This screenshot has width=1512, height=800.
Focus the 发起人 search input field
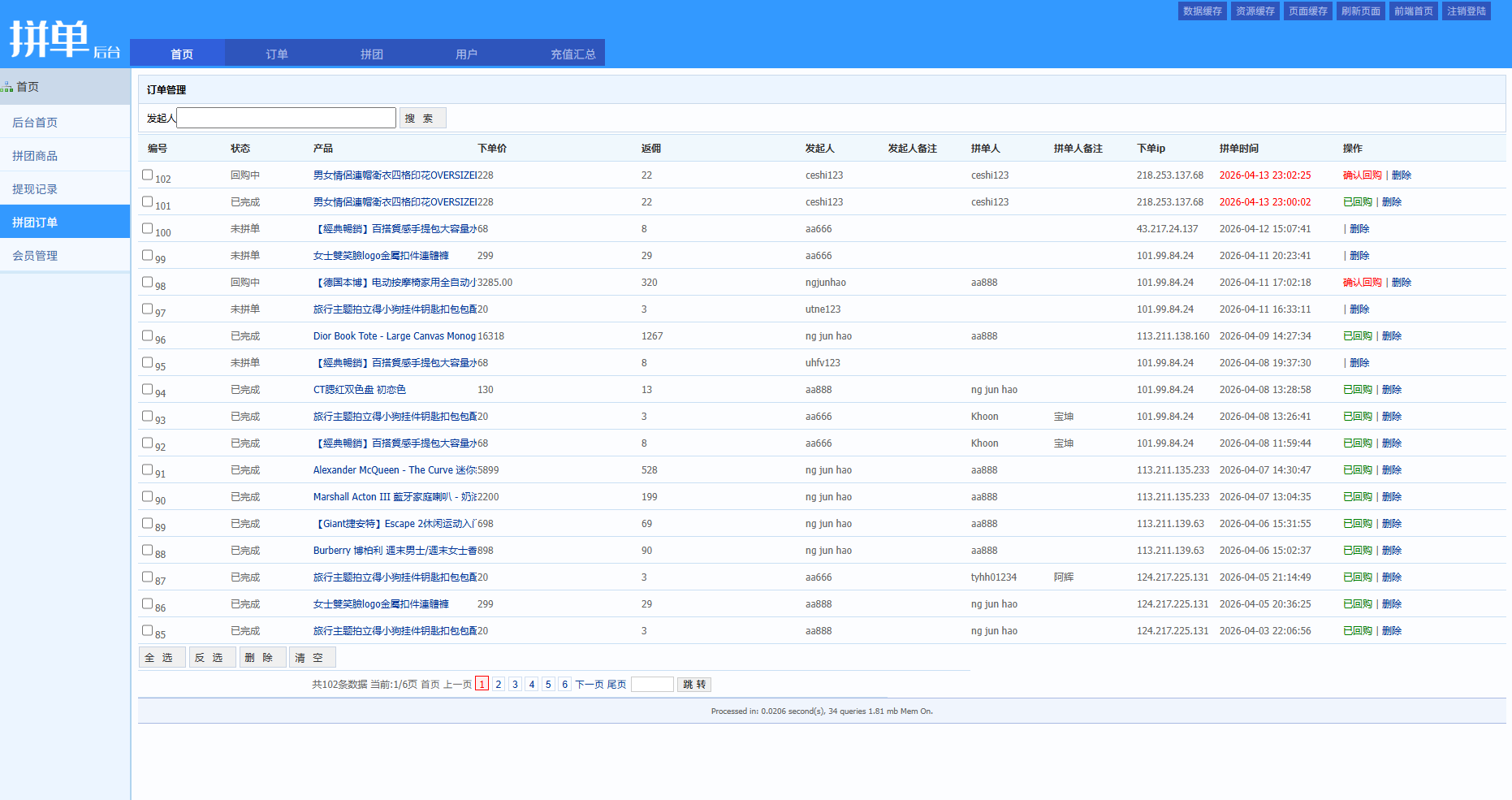coord(286,118)
